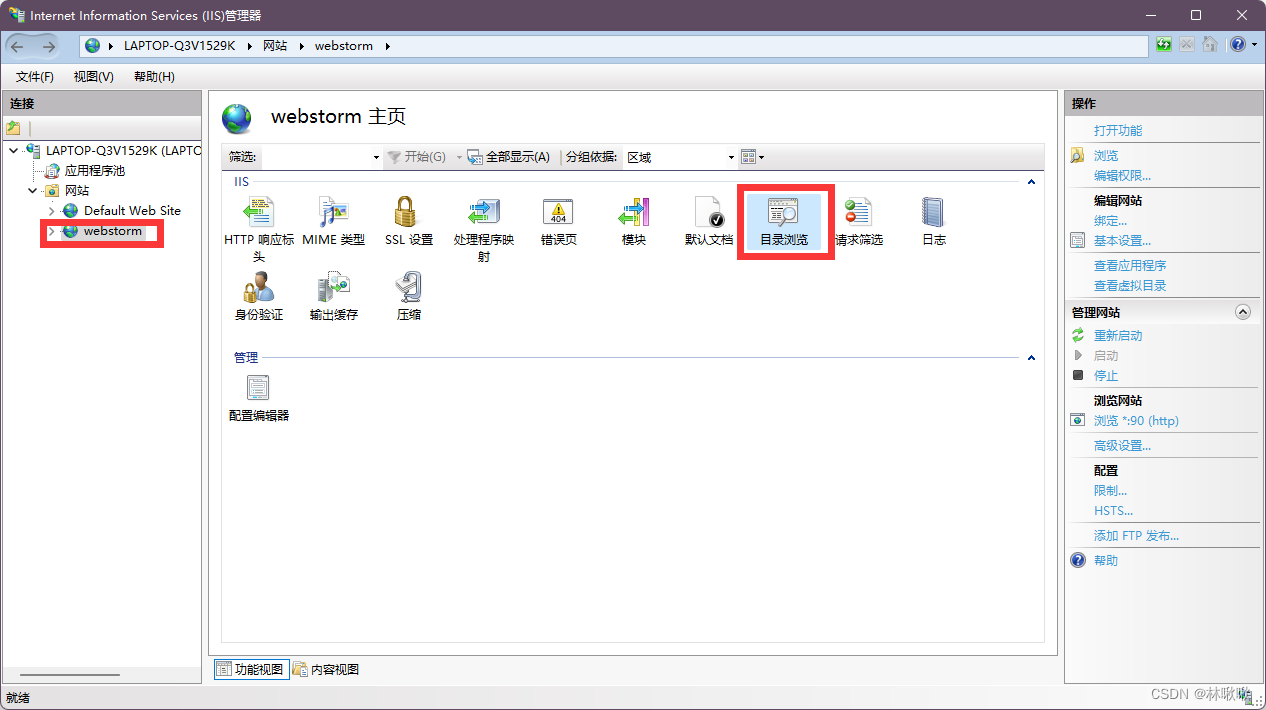Click the create connection icon in 连接 panel
Image resolution: width=1266 pixels, height=710 pixels.
pos(13,128)
